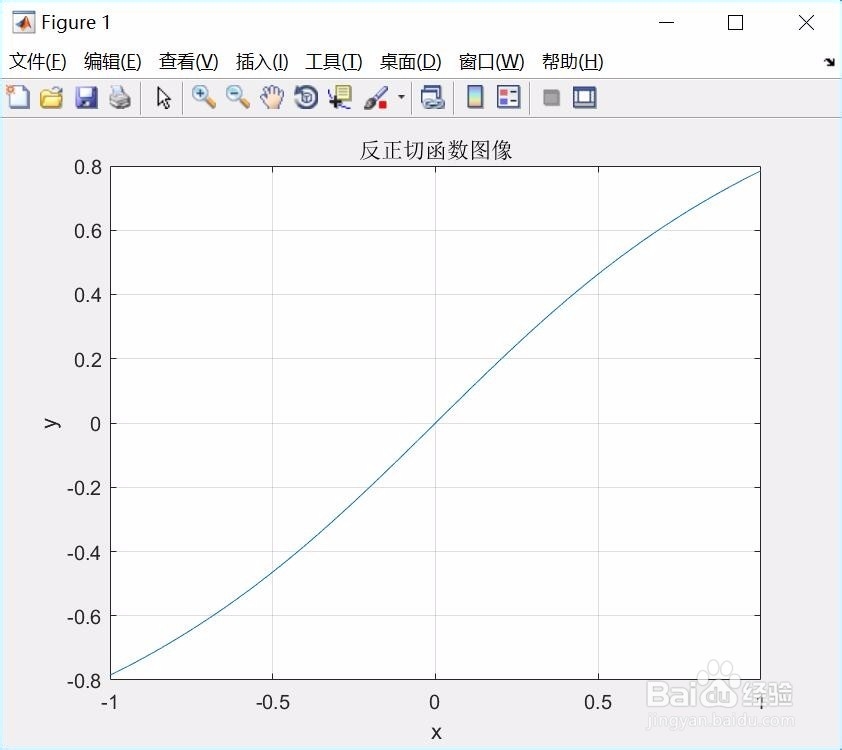The image size is (842, 750).
Task: Click the New Figure icon
Action: tap(18, 98)
